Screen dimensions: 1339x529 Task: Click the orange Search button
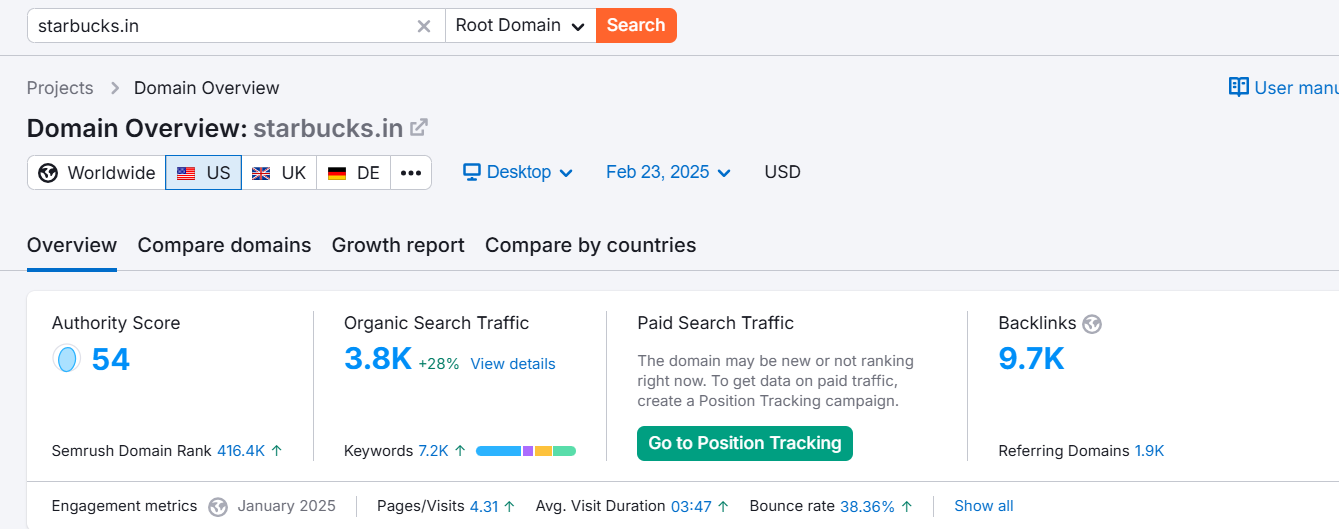pyautogui.click(x=636, y=26)
